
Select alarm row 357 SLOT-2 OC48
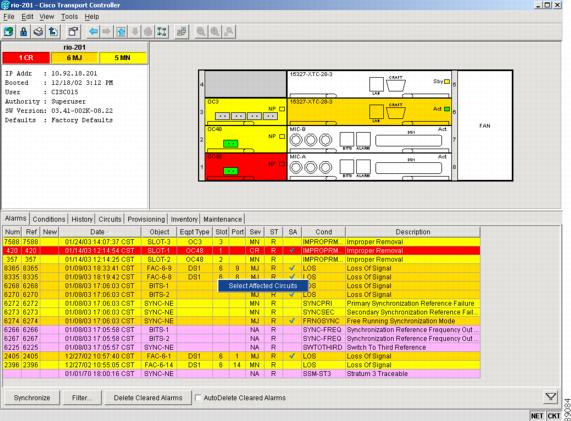[x=241, y=259]
